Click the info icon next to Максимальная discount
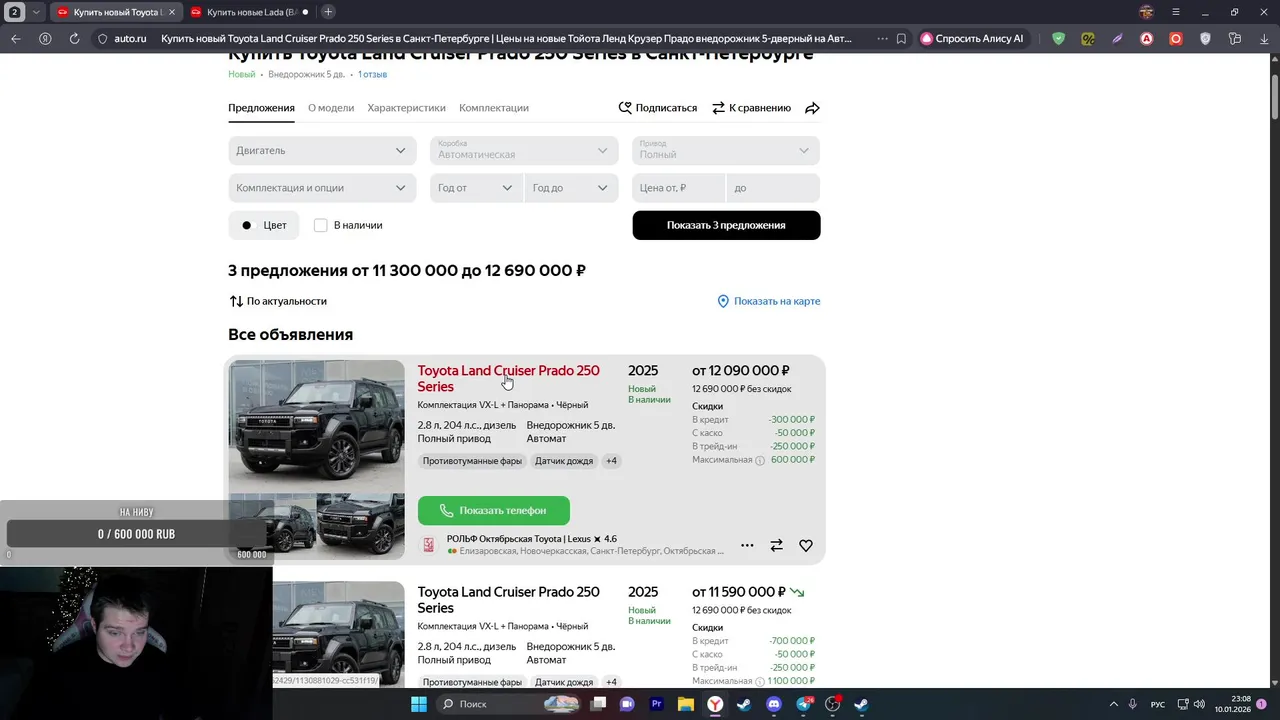Viewport: 1280px width, 720px height. (760, 460)
